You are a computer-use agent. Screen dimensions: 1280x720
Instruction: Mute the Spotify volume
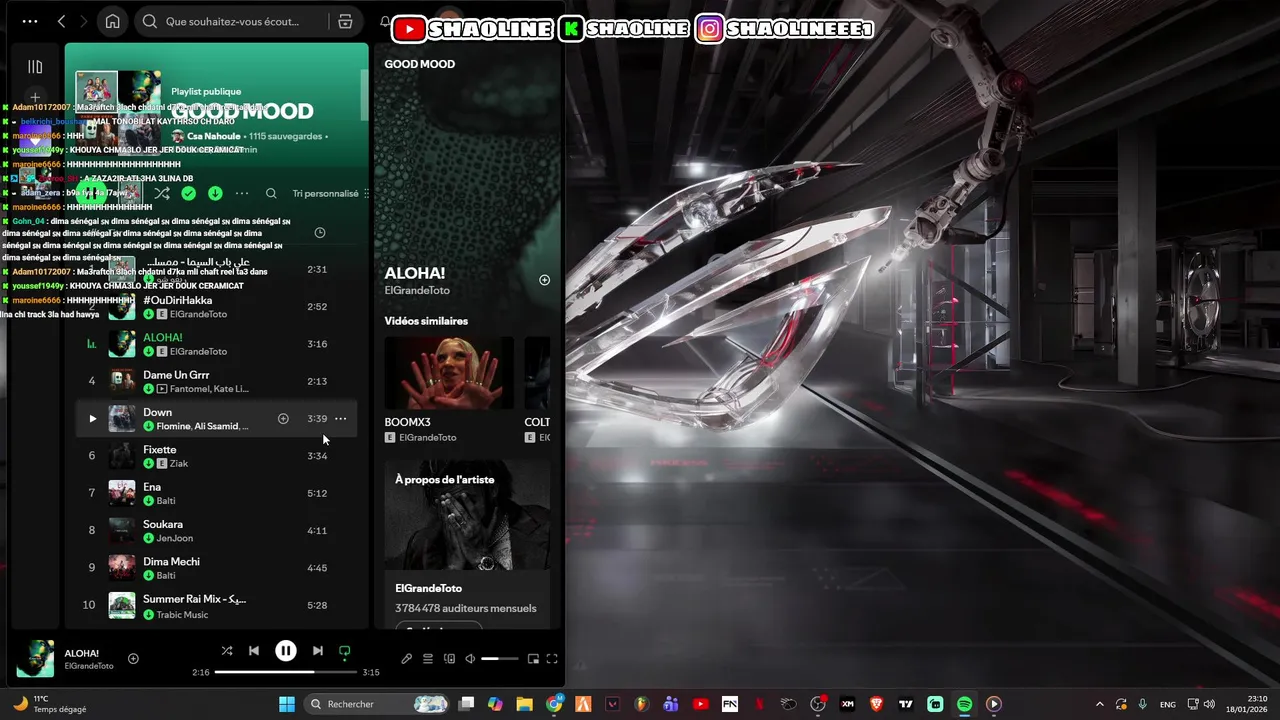[x=470, y=659]
